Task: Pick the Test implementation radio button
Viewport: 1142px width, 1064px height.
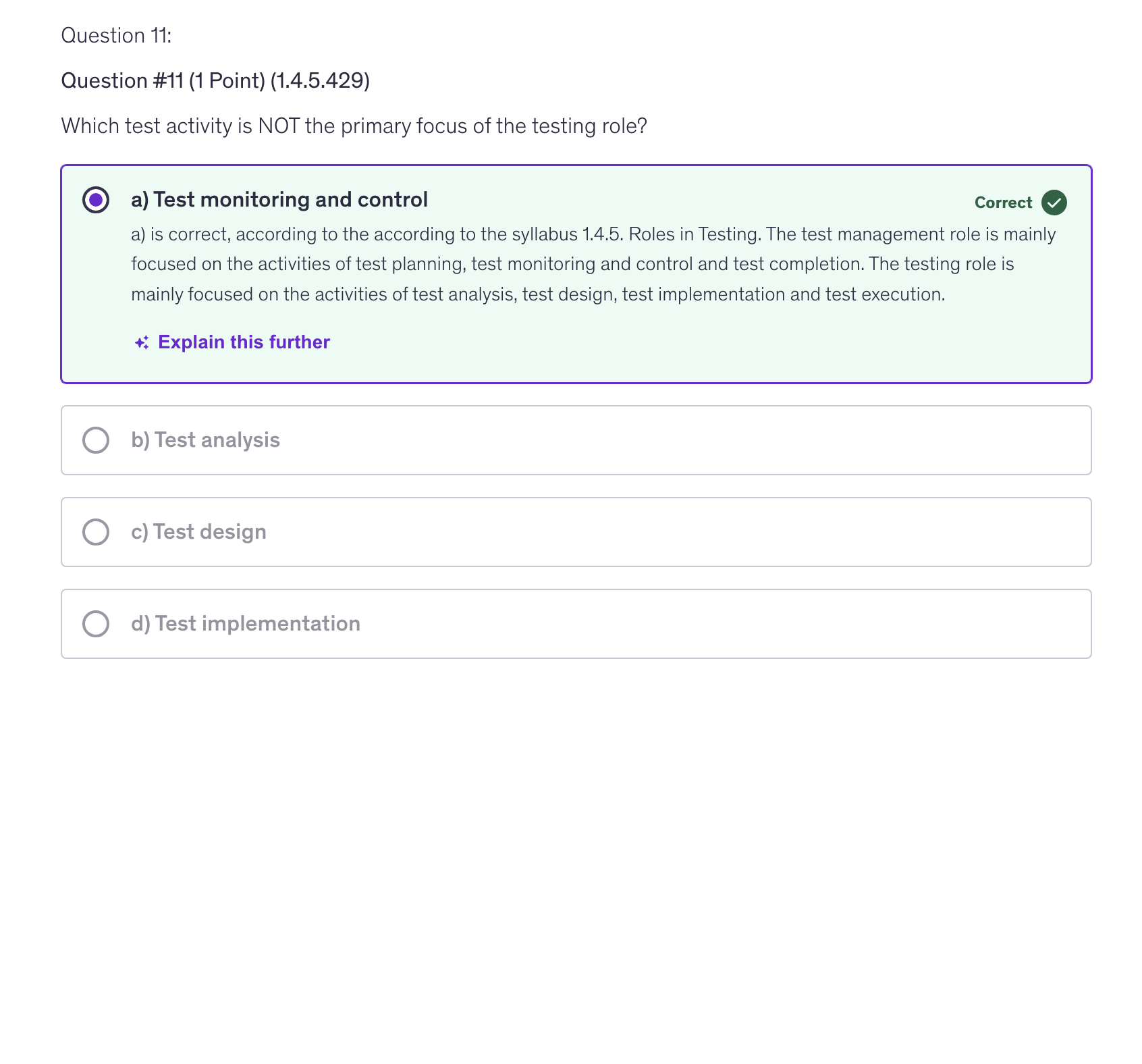Action: pyautogui.click(x=96, y=624)
